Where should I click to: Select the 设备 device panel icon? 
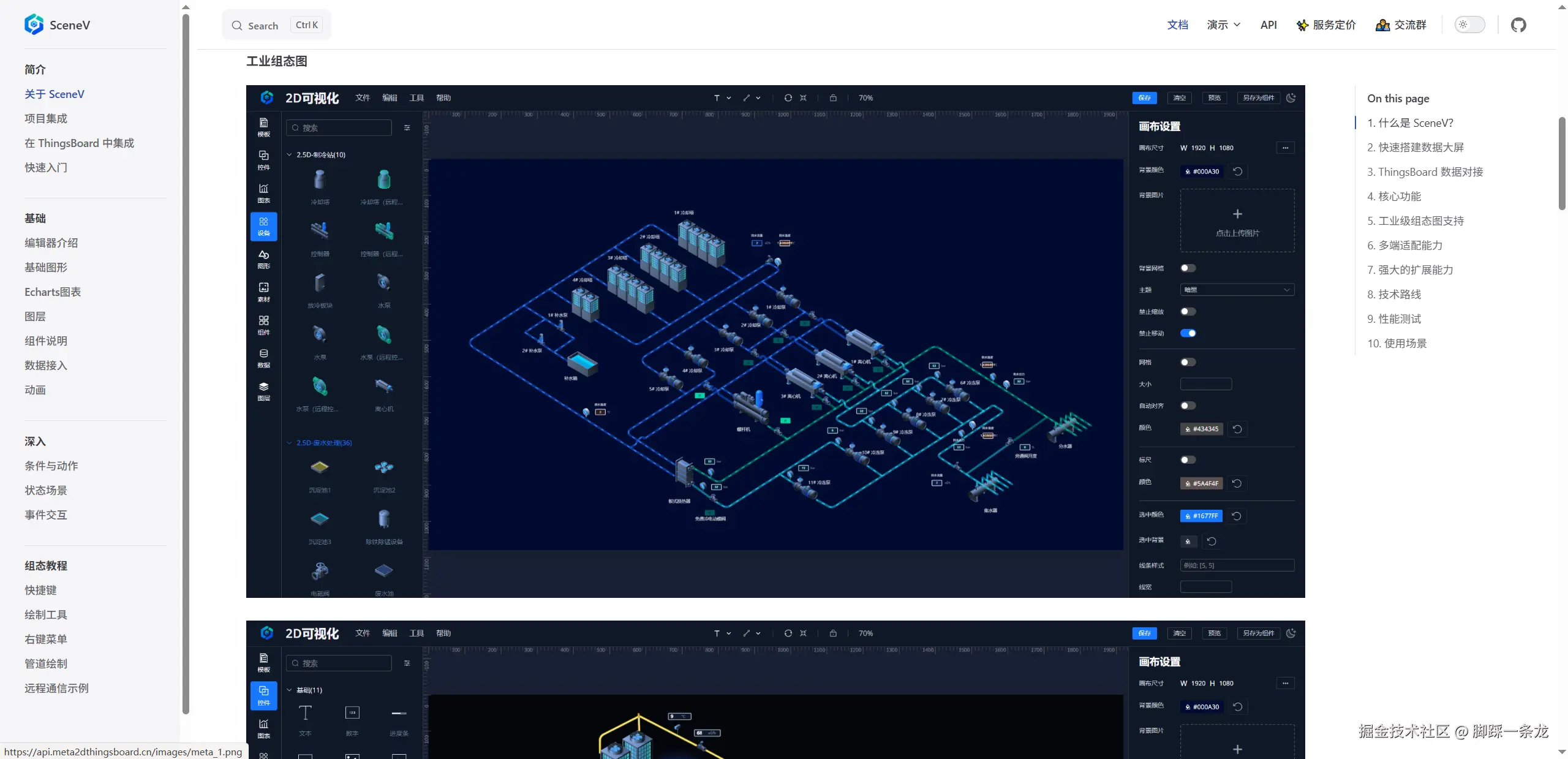[263, 226]
